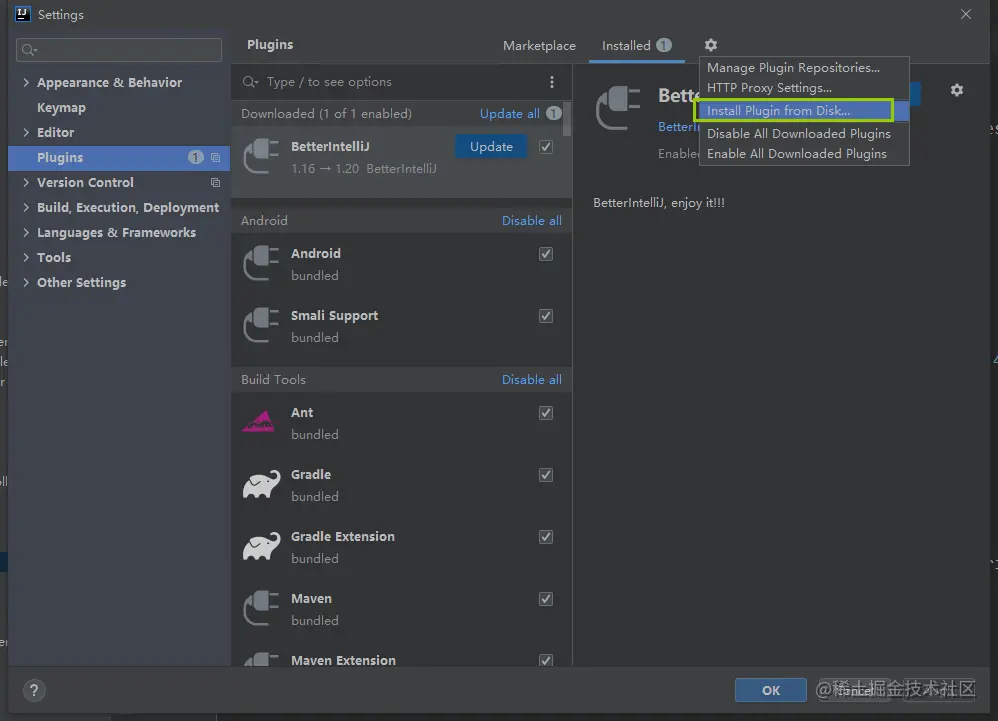998x721 pixels.
Task: Click the IntelliJ logo in title bar
Action: pyautogui.click(x=22, y=14)
